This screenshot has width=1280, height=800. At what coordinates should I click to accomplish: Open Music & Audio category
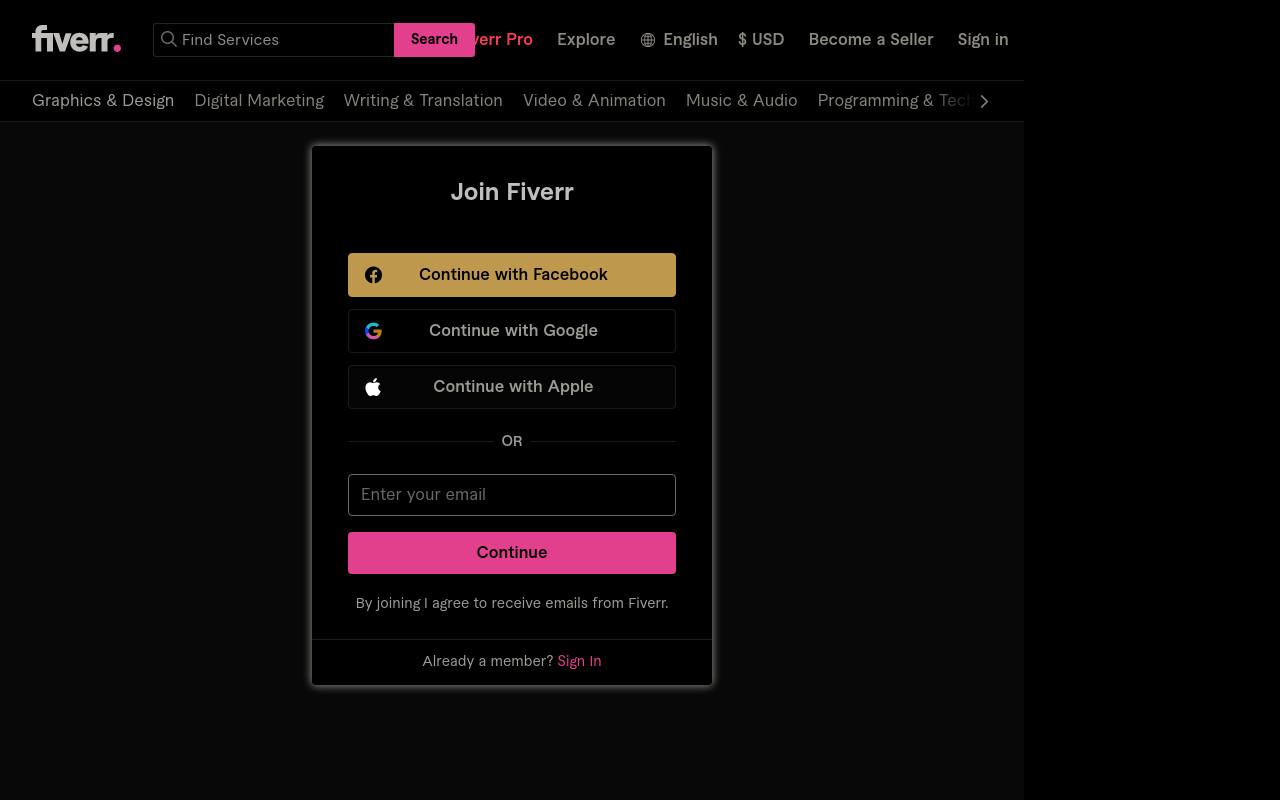[x=741, y=101]
